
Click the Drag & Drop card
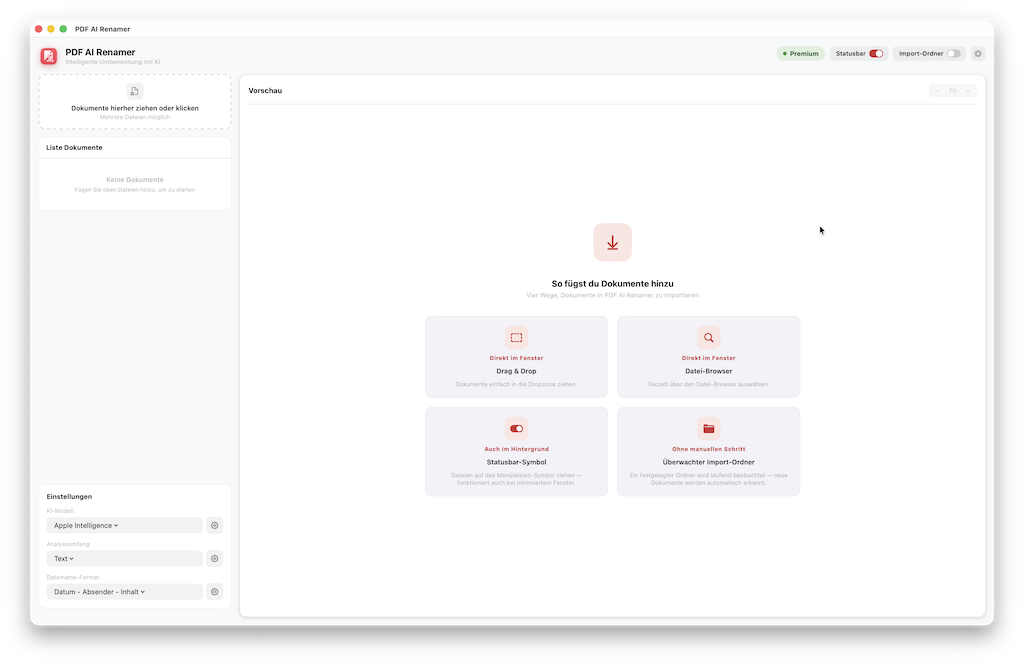(517, 357)
